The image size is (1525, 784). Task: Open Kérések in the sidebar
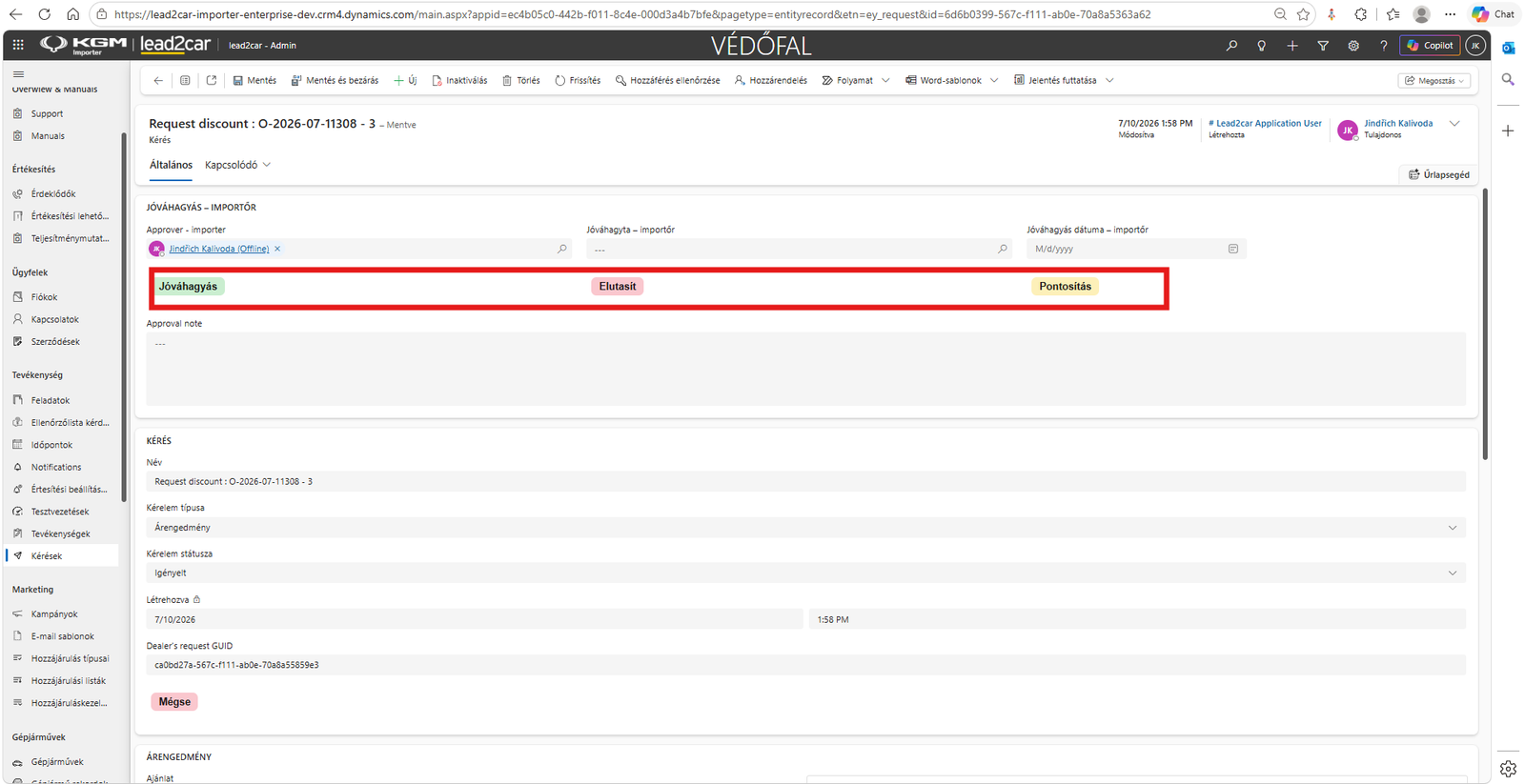tap(63, 555)
